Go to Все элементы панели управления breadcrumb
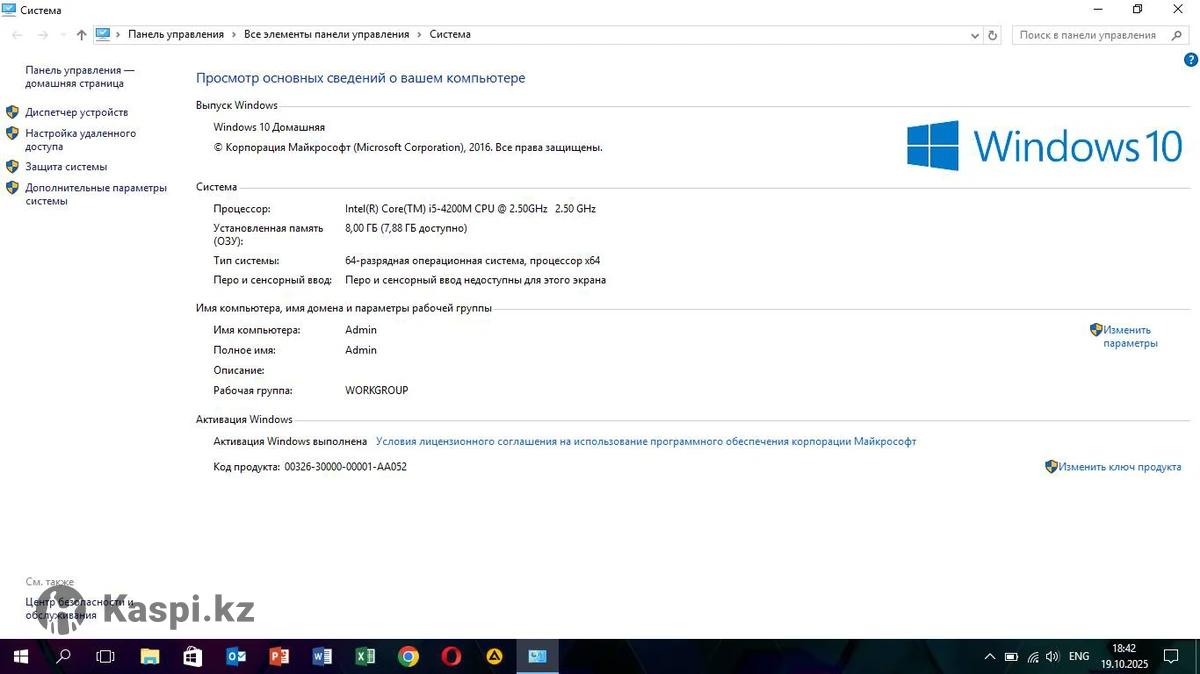Screen dimensions: 1200x674 point(326,34)
